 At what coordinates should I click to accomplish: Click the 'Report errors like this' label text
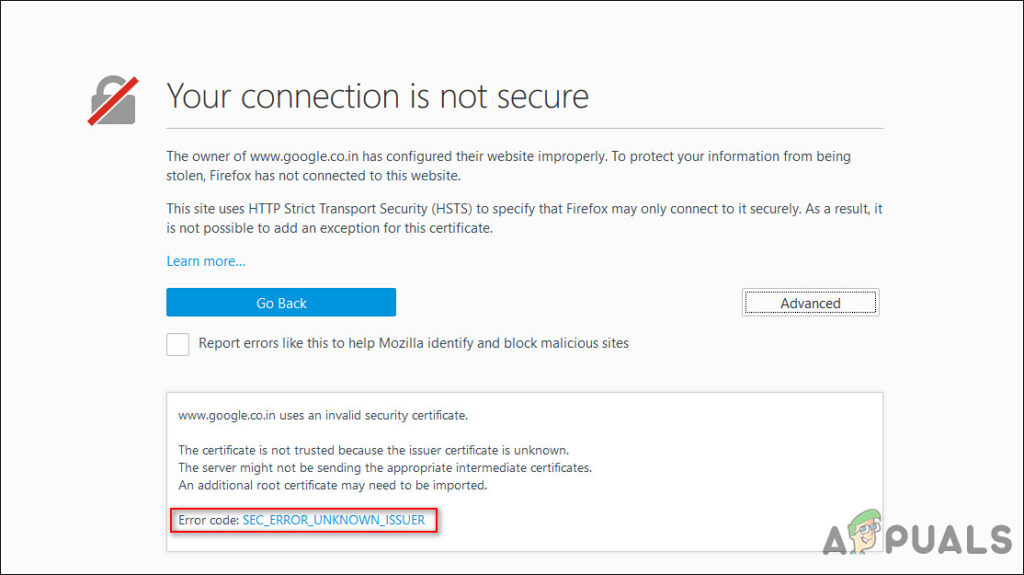(413, 343)
